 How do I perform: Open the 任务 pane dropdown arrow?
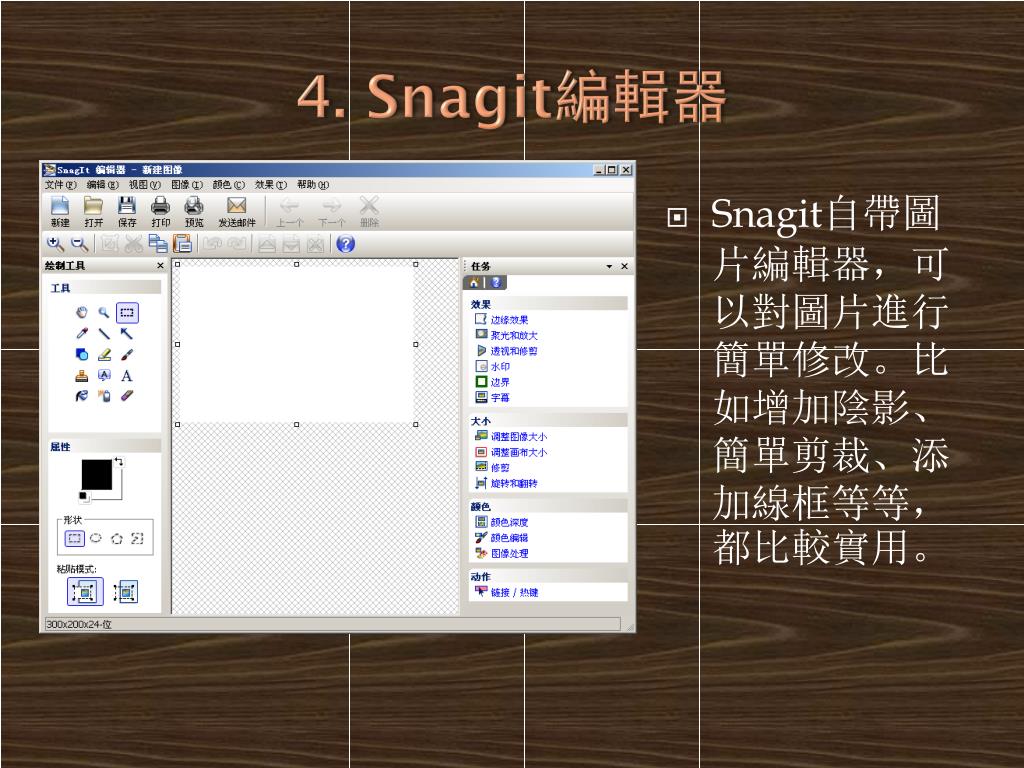point(609,266)
